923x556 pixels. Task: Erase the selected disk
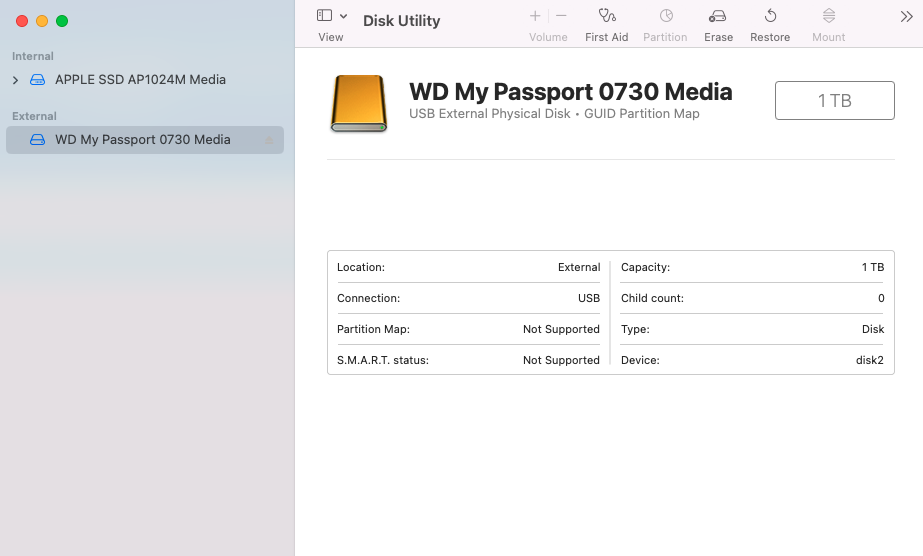(718, 25)
